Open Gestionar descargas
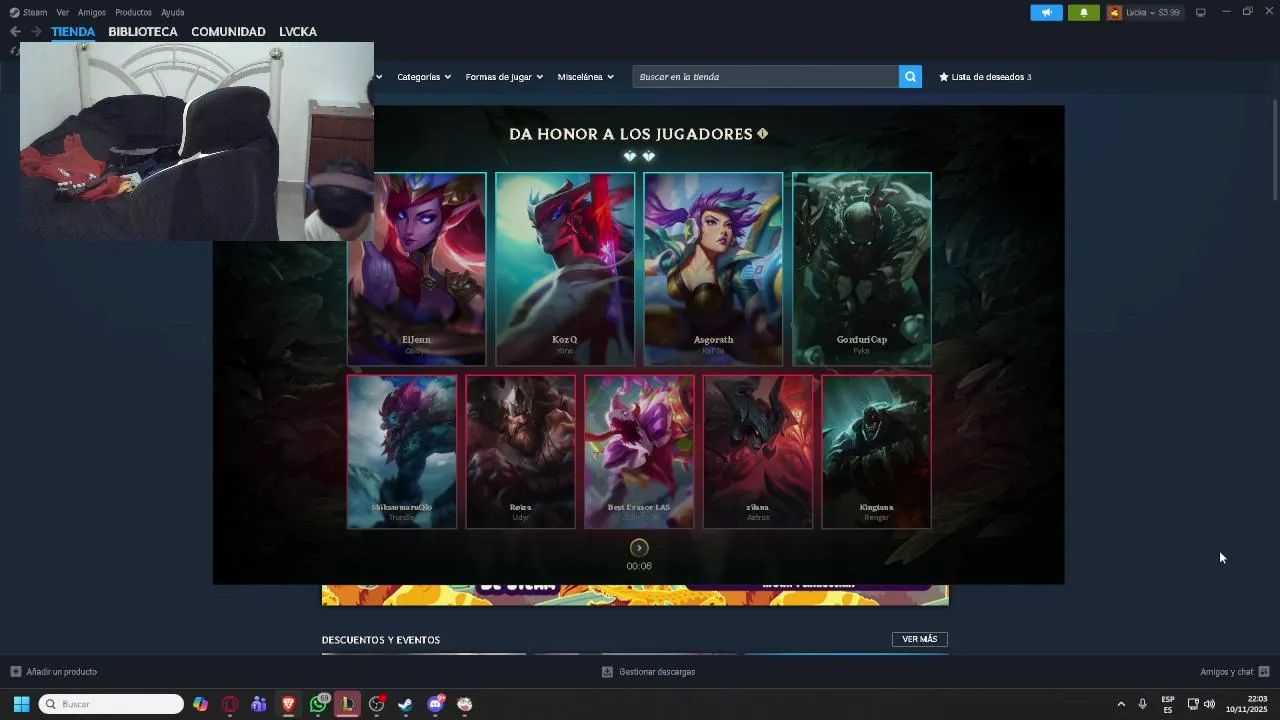The width and height of the screenshot is (1280, 720). tap(649, 672)
